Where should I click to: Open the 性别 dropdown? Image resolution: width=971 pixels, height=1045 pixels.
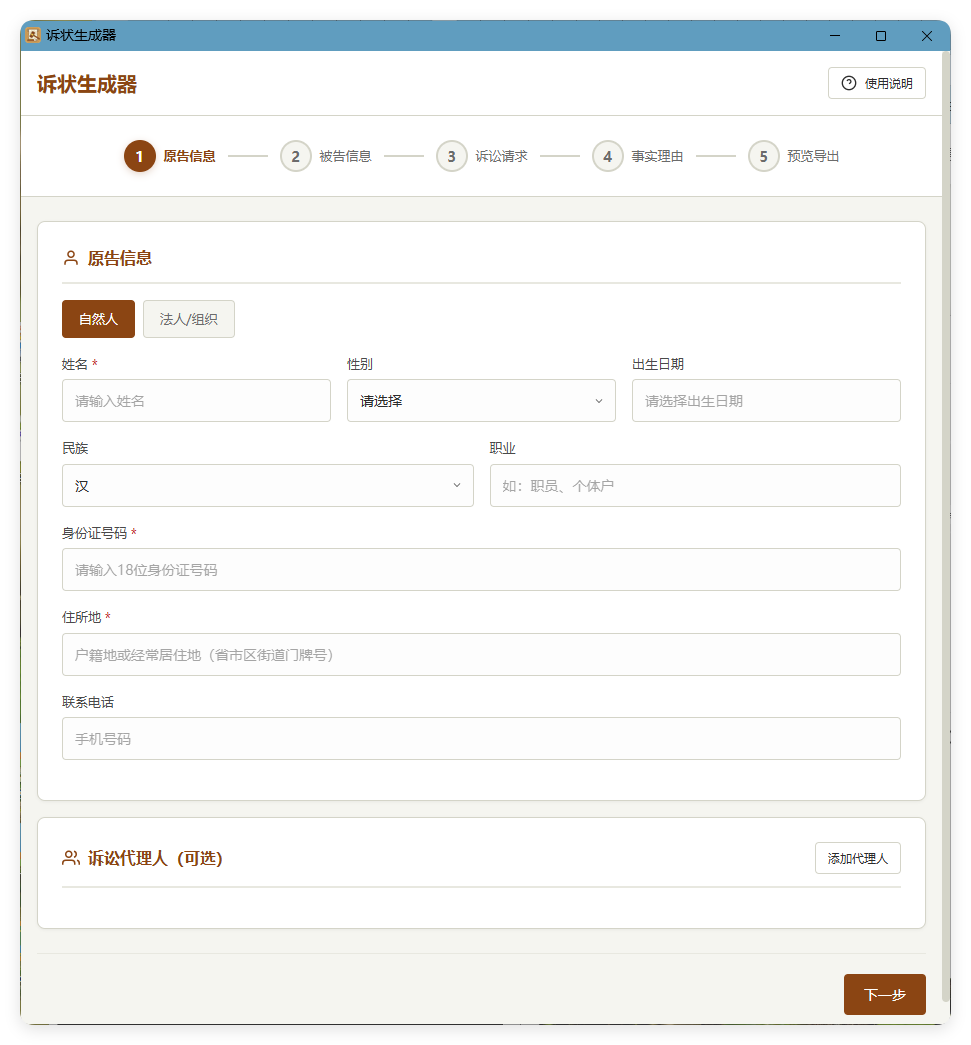point(481,400)
